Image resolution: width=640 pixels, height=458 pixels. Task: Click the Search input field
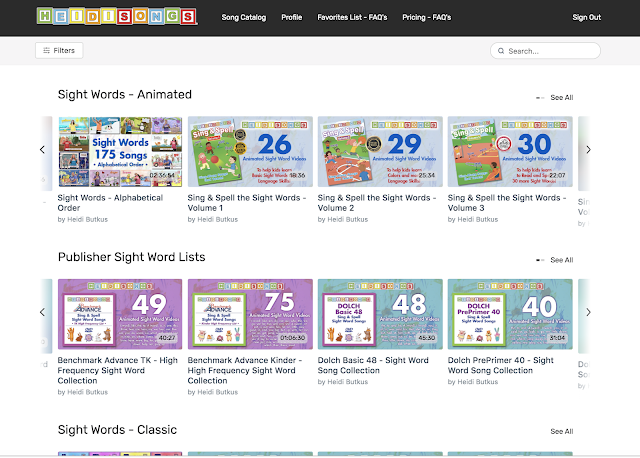click(545, 51)
